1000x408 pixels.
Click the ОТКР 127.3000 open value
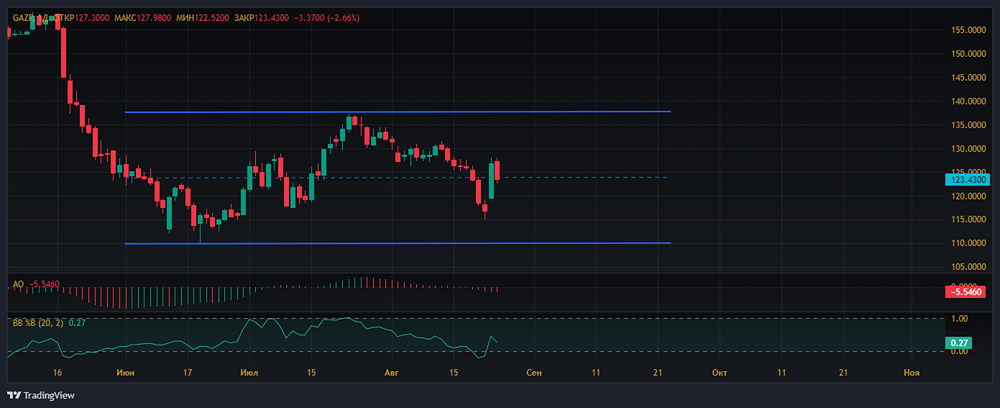coord(82,18)
